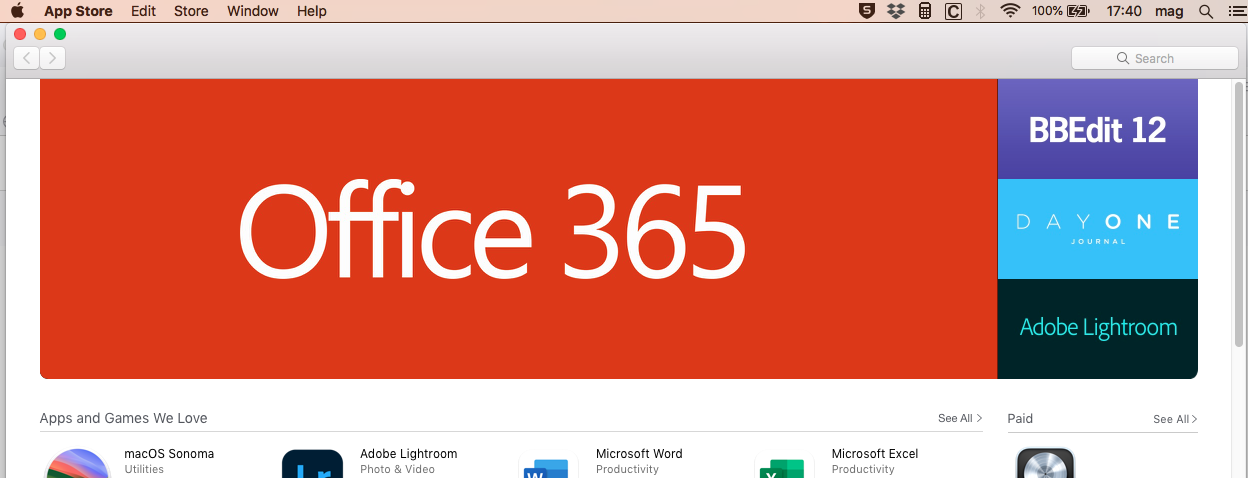Open the BBEdit 12 banner
1248x478 pixels.
point(1097,129)
